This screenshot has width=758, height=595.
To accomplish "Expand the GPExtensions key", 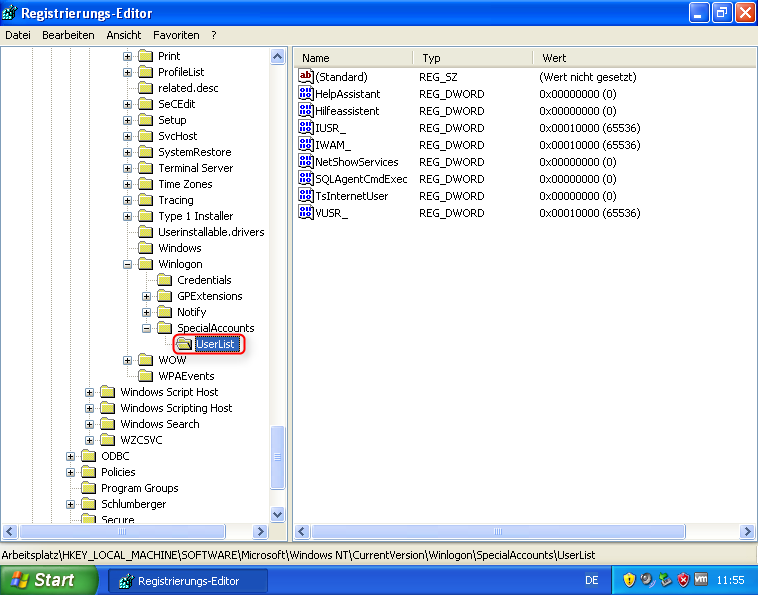I will click(x=146, y=296).
